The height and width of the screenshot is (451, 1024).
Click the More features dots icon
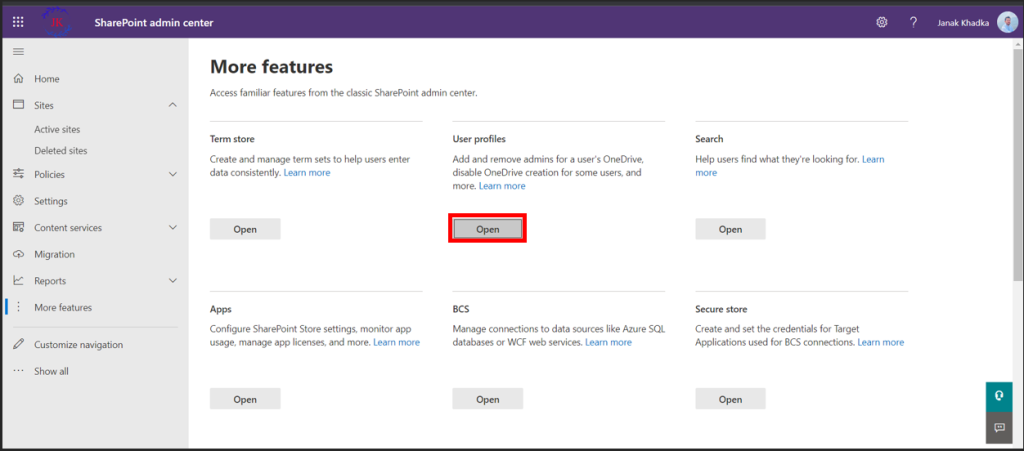coord(18,307)
